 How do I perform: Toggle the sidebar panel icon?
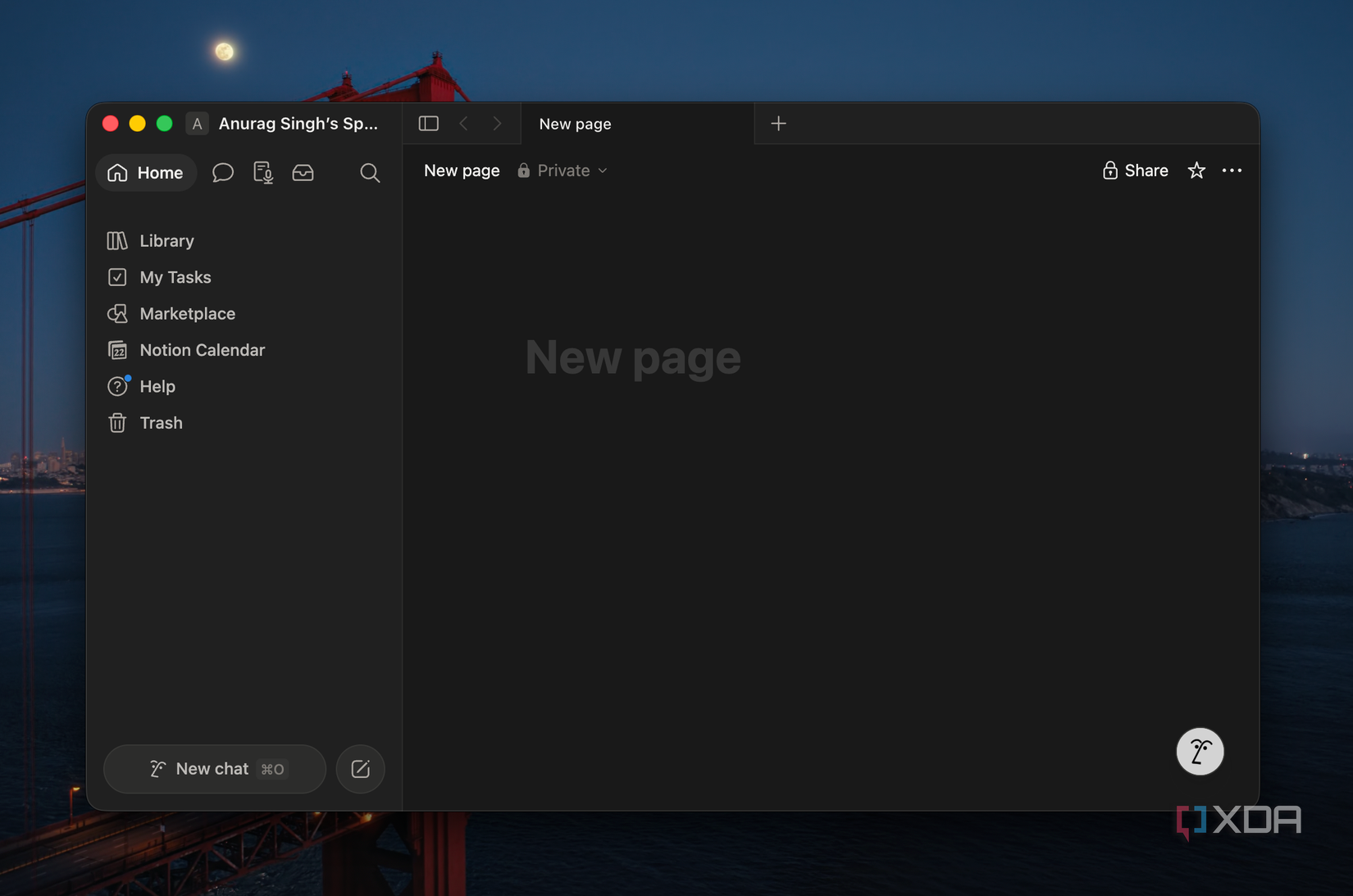[429, 123]
